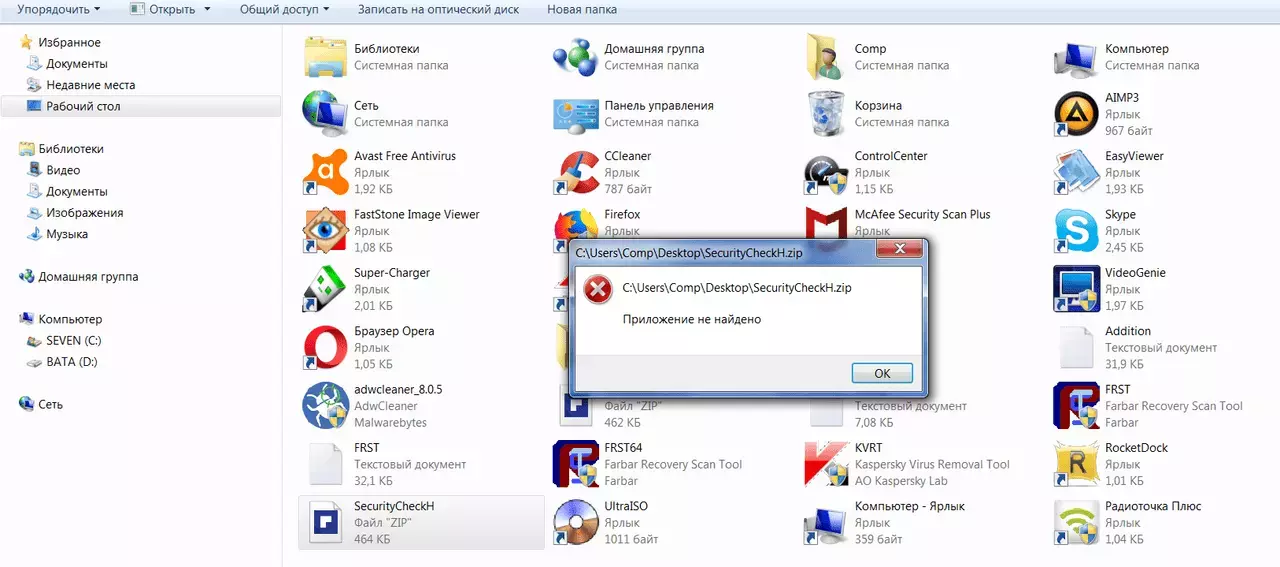
Task: Select the Skype shortcut icon
Action: [x=1076, y=231]
